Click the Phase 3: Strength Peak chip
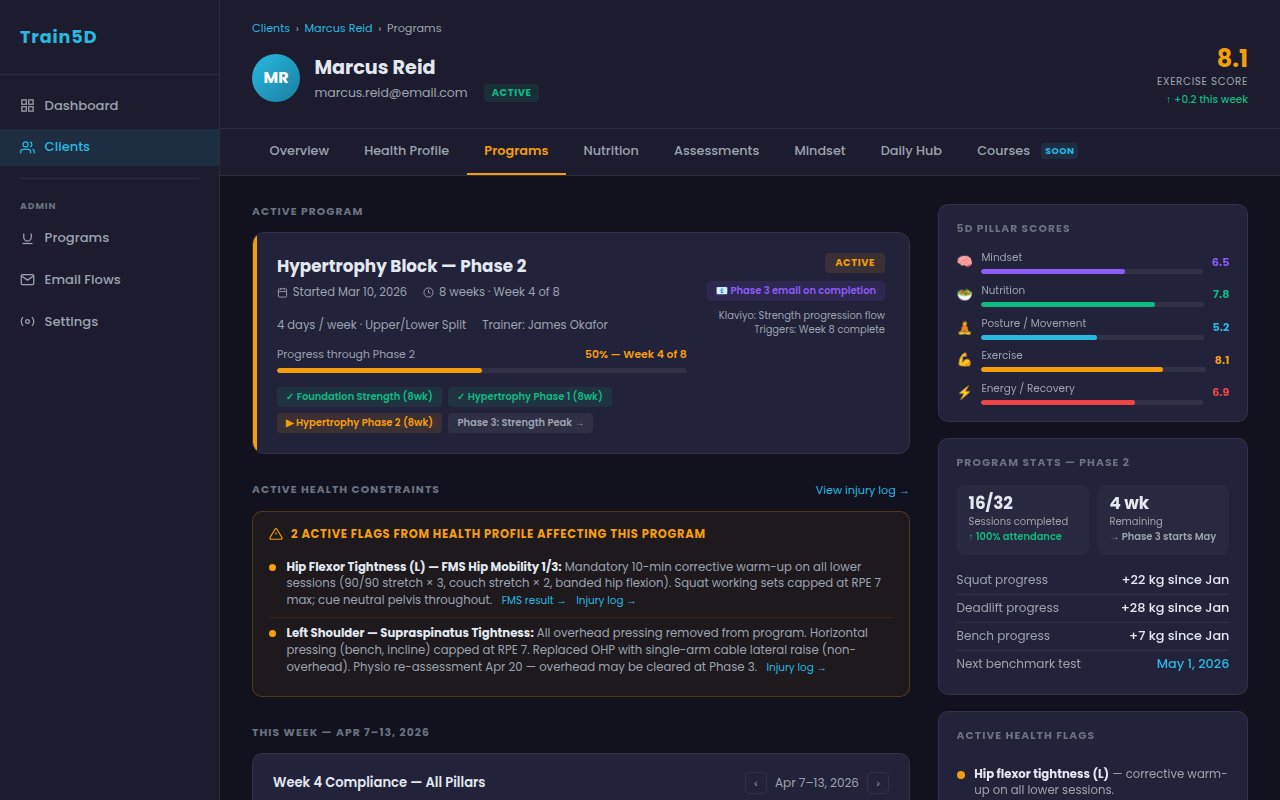Screen dimensions: 1280x800 520,422
